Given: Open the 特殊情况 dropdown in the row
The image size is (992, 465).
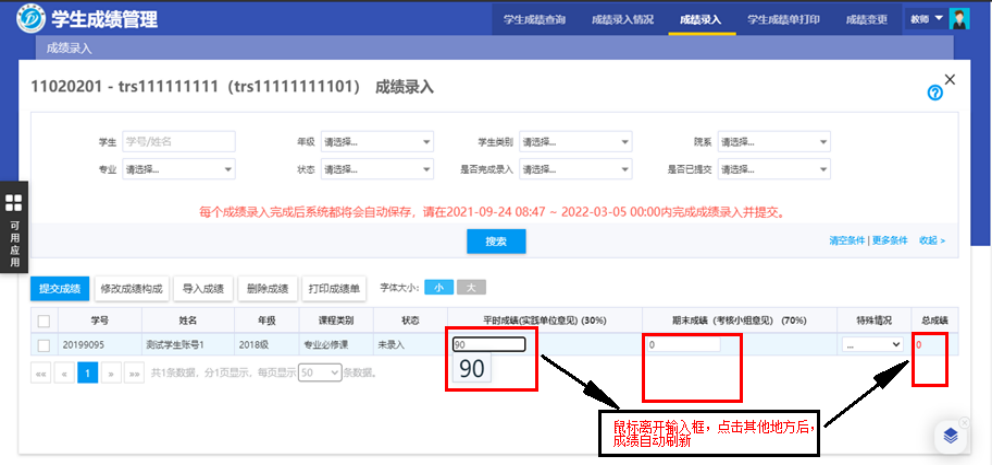Looking at the screenshot, I should coord(872,344).
